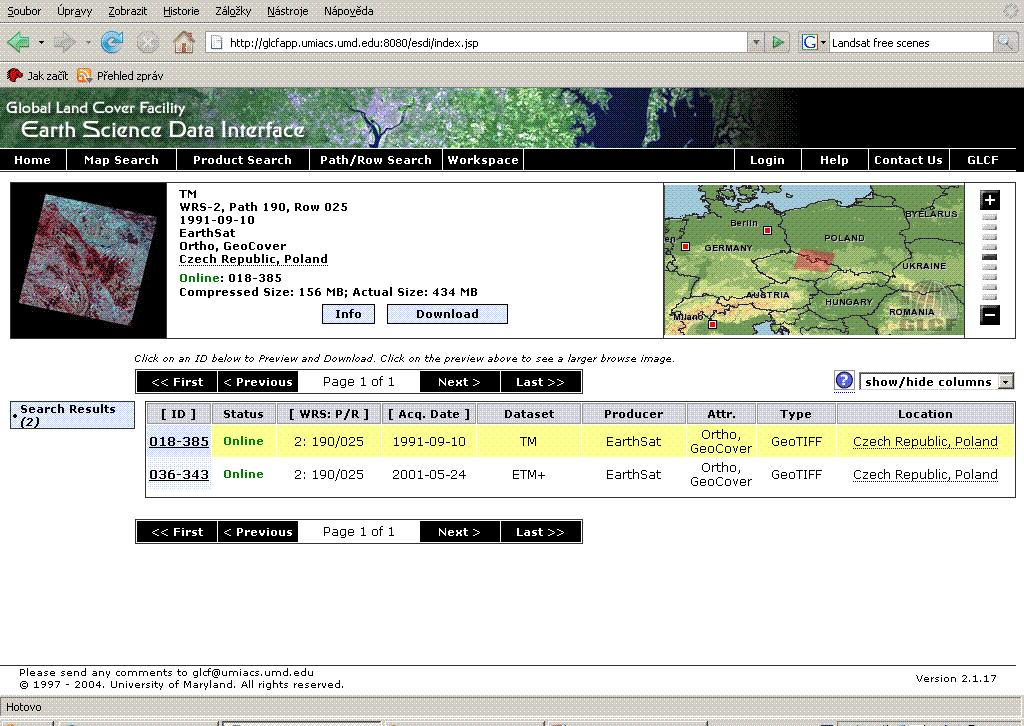This screenshot has height=726, width=1024.
Task: Open the Úpravy menu
Action: coord(74,11)
